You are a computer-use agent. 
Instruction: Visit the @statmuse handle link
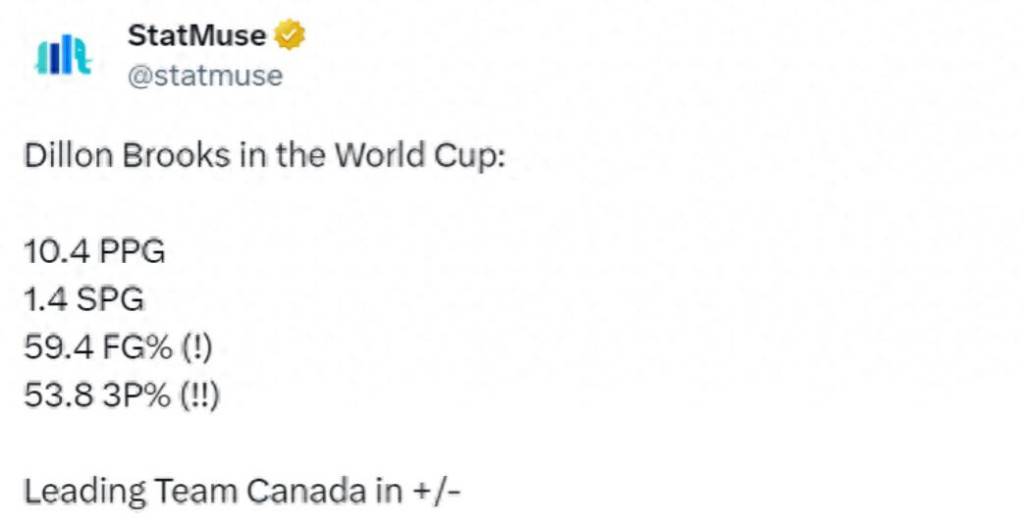(205, 76)
